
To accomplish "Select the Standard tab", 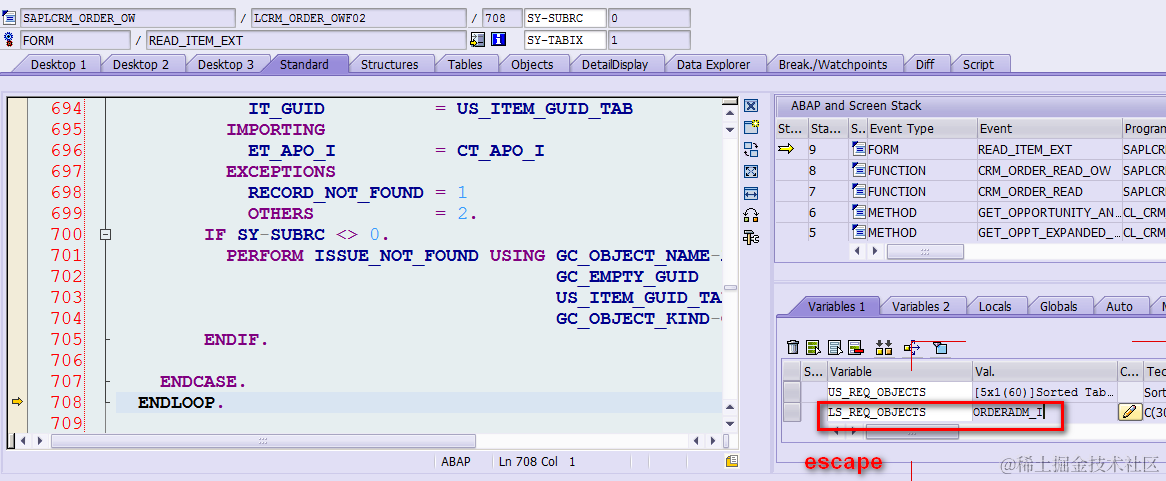I will [304, 65].
